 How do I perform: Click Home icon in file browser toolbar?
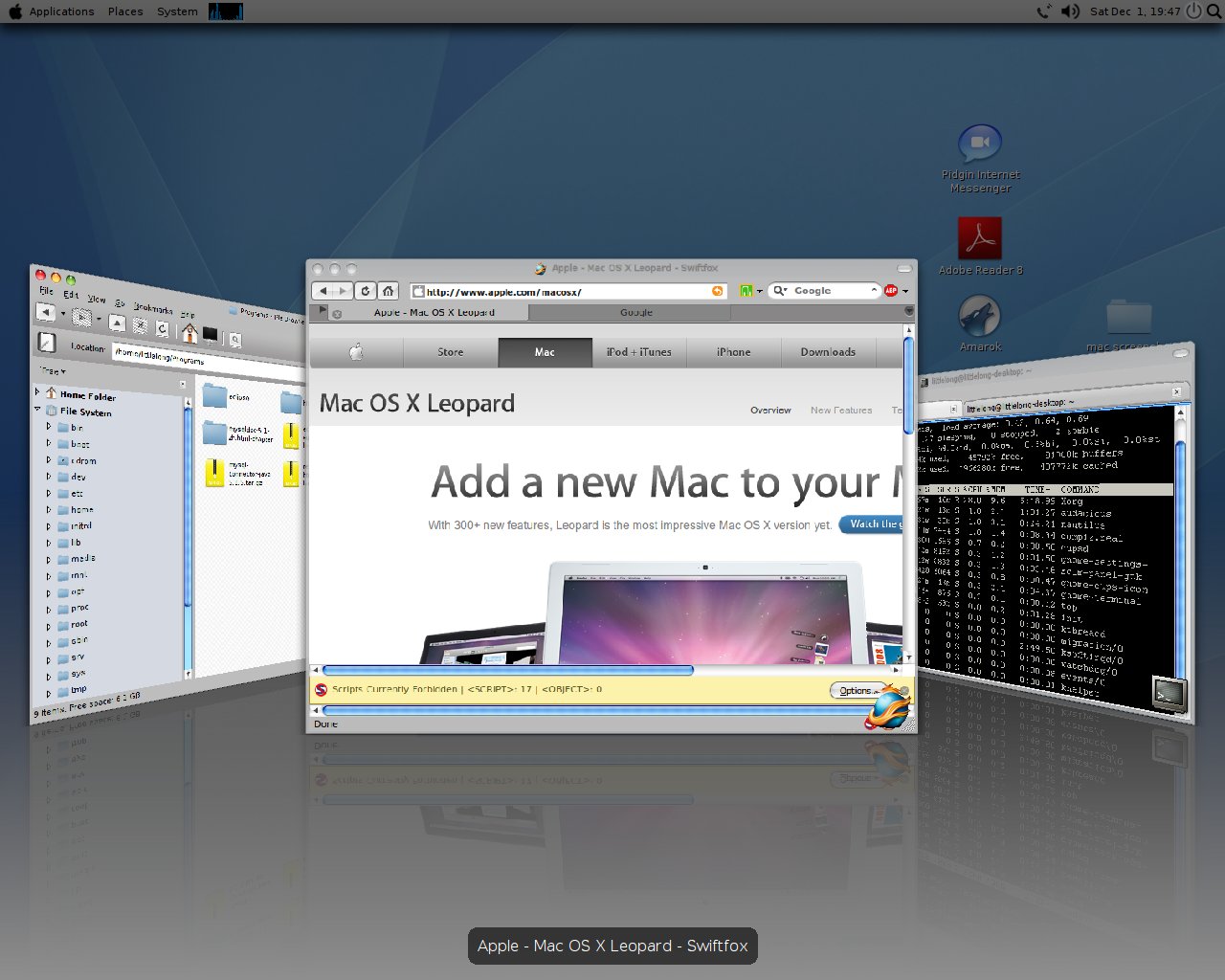click(189, 333)
